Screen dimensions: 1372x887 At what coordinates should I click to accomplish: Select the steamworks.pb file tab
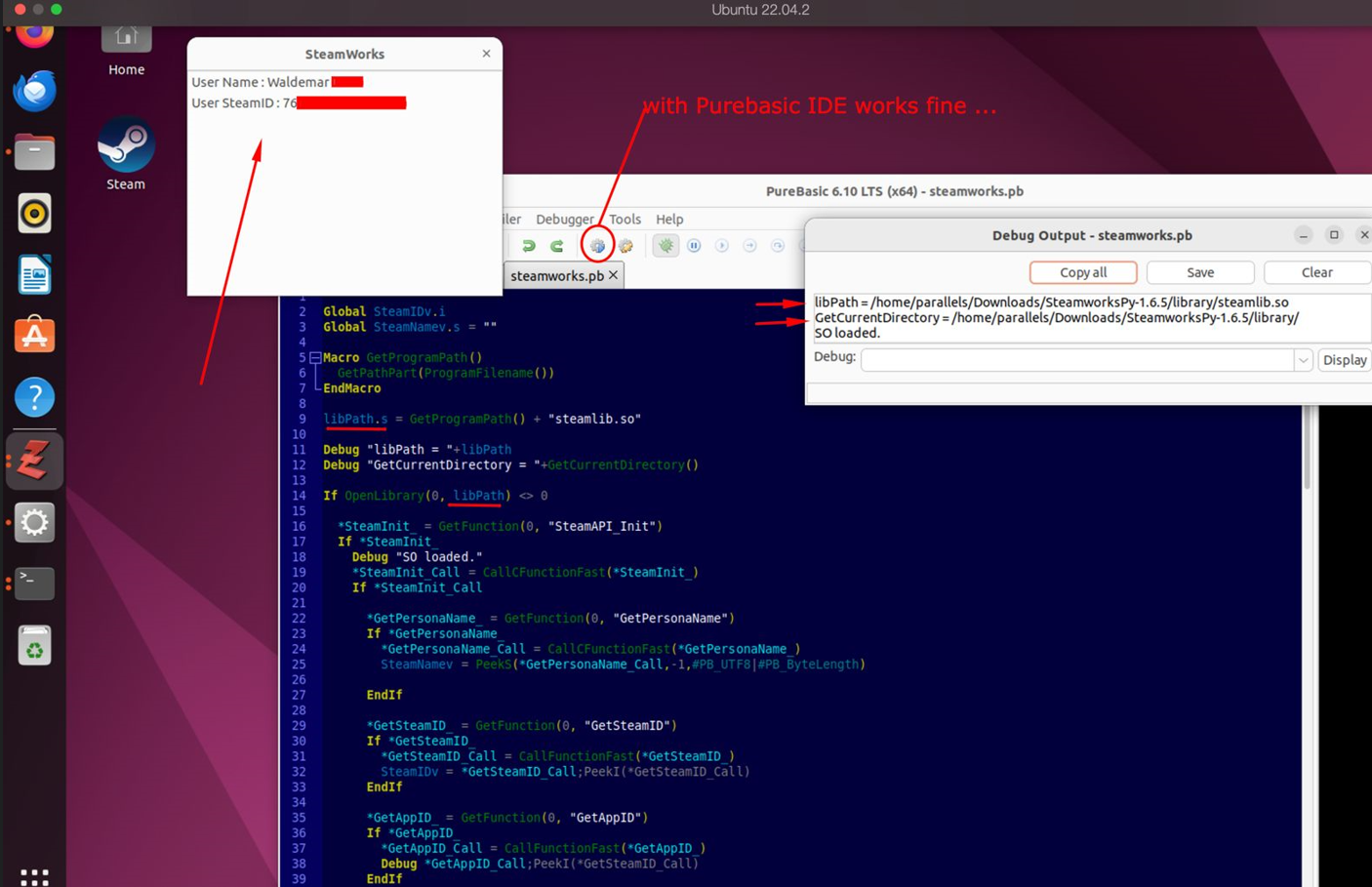click(x=557, y=276)
